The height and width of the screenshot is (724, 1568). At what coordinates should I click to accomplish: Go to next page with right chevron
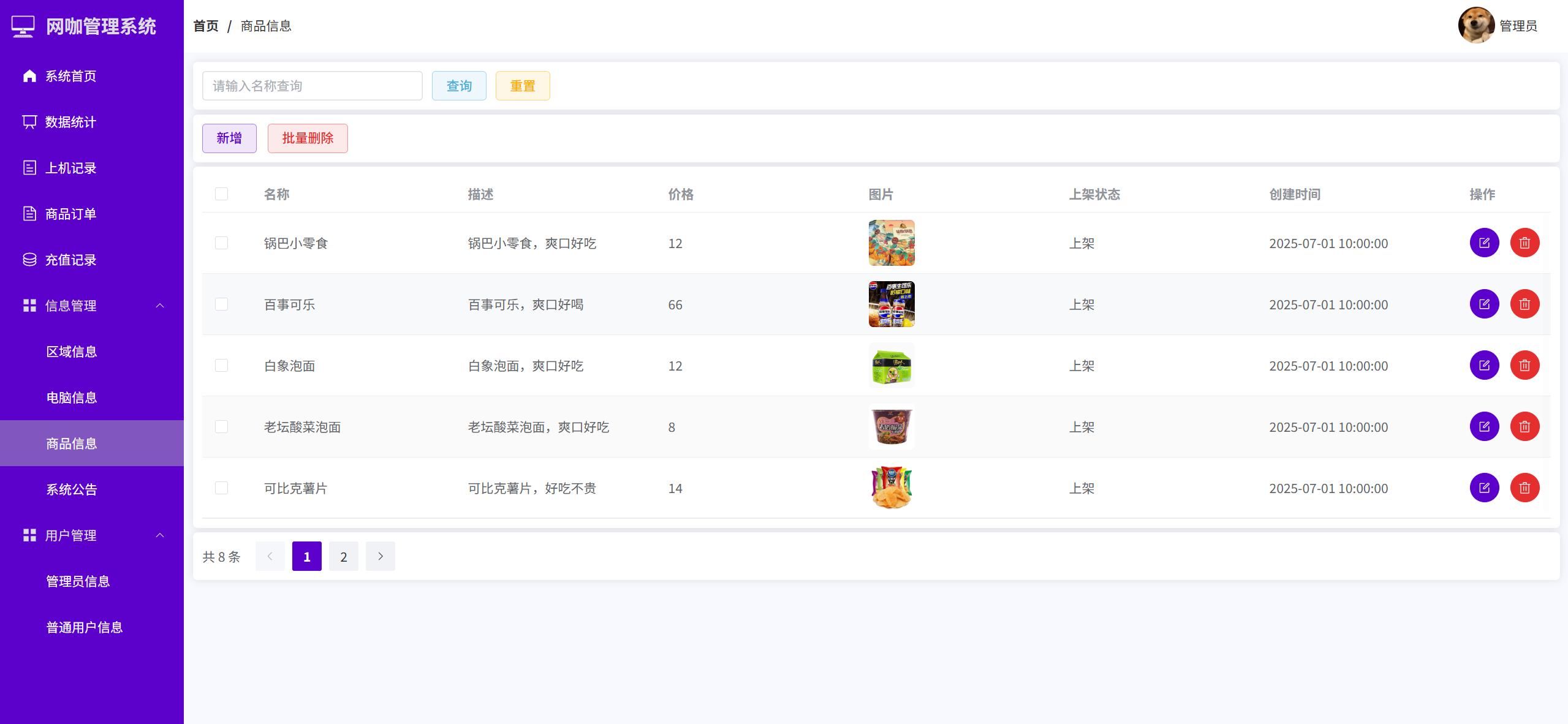(380, 556)
